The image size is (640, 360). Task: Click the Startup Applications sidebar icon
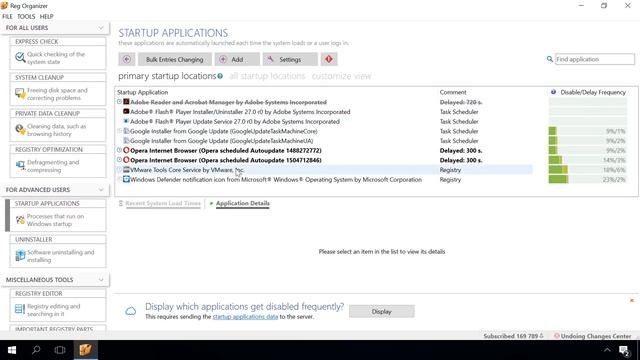20,220
